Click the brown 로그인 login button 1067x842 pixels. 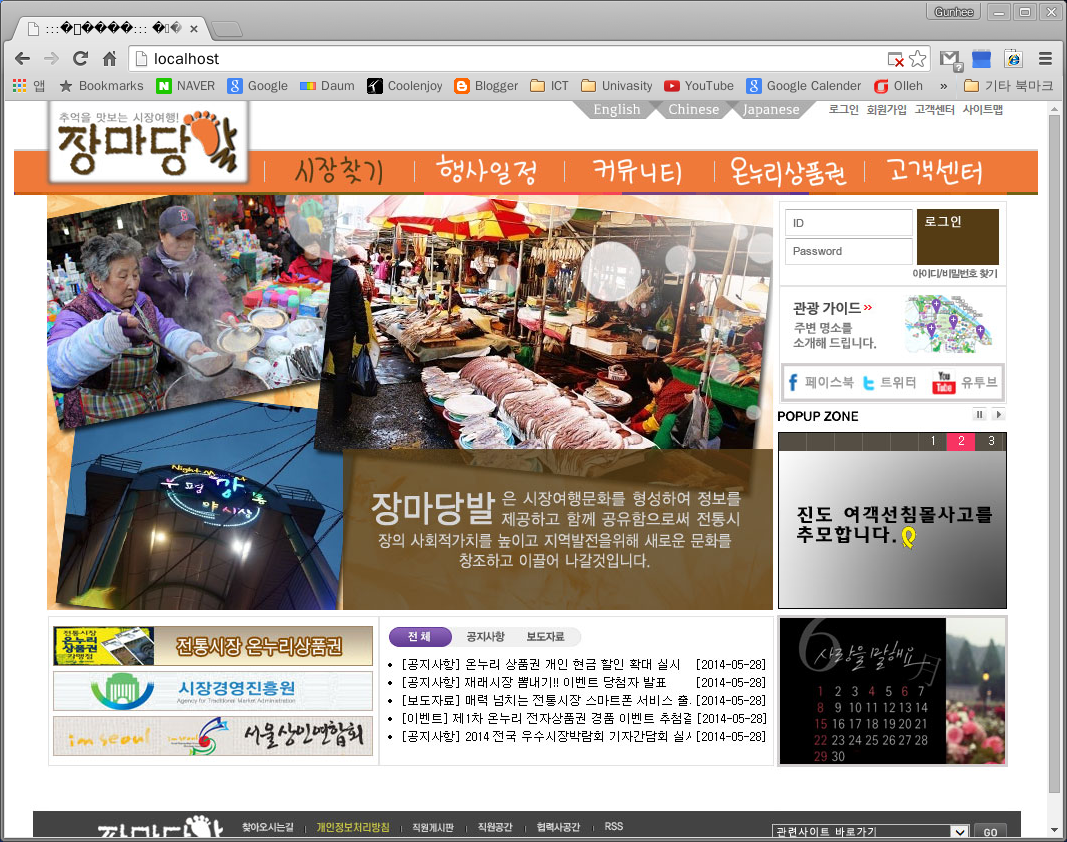tap(957, 237)
